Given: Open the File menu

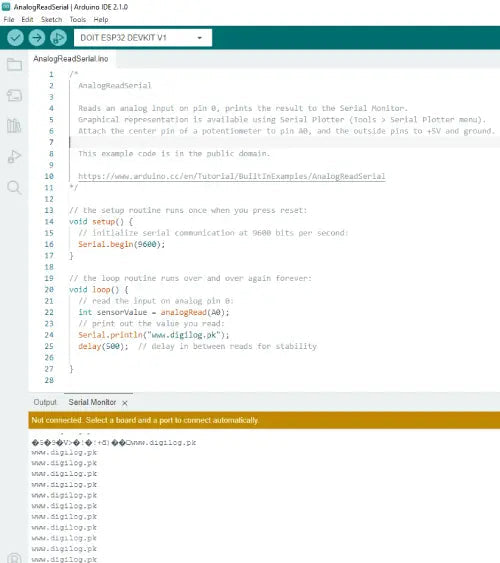Looking at the screenshot, I should tap(9, 19).
